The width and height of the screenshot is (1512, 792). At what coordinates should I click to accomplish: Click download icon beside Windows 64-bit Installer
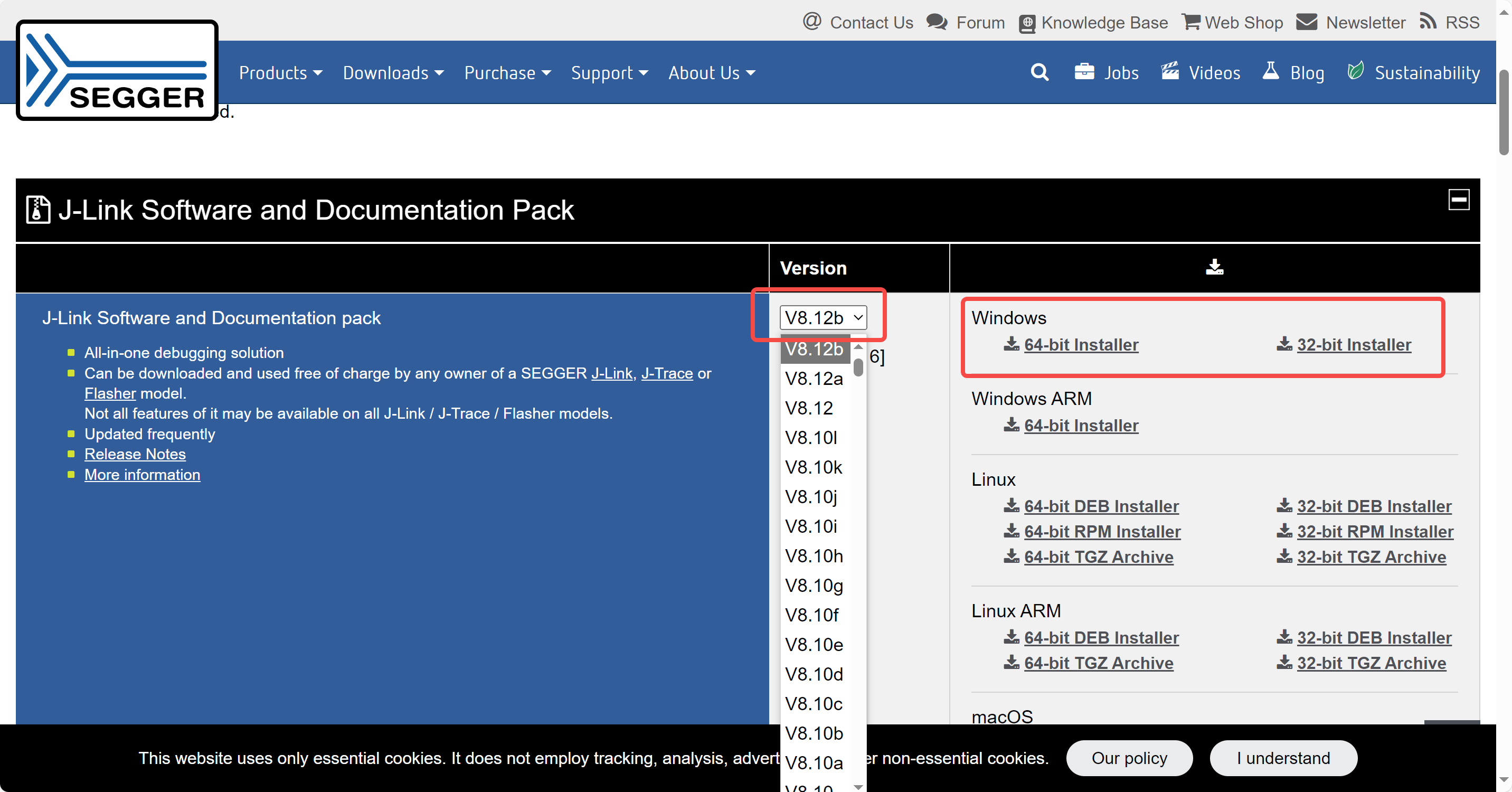1012,344
